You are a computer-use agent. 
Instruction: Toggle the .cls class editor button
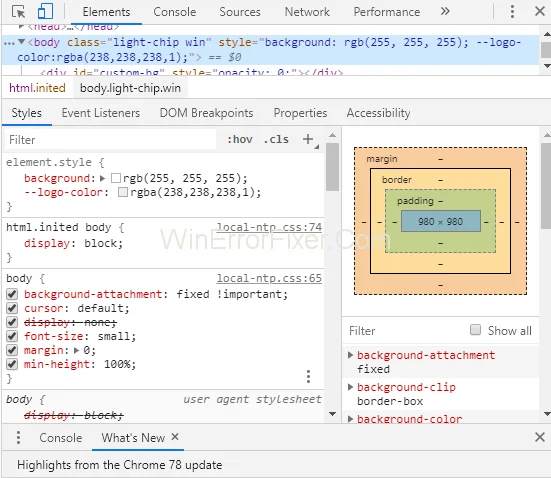pos(276,140)
